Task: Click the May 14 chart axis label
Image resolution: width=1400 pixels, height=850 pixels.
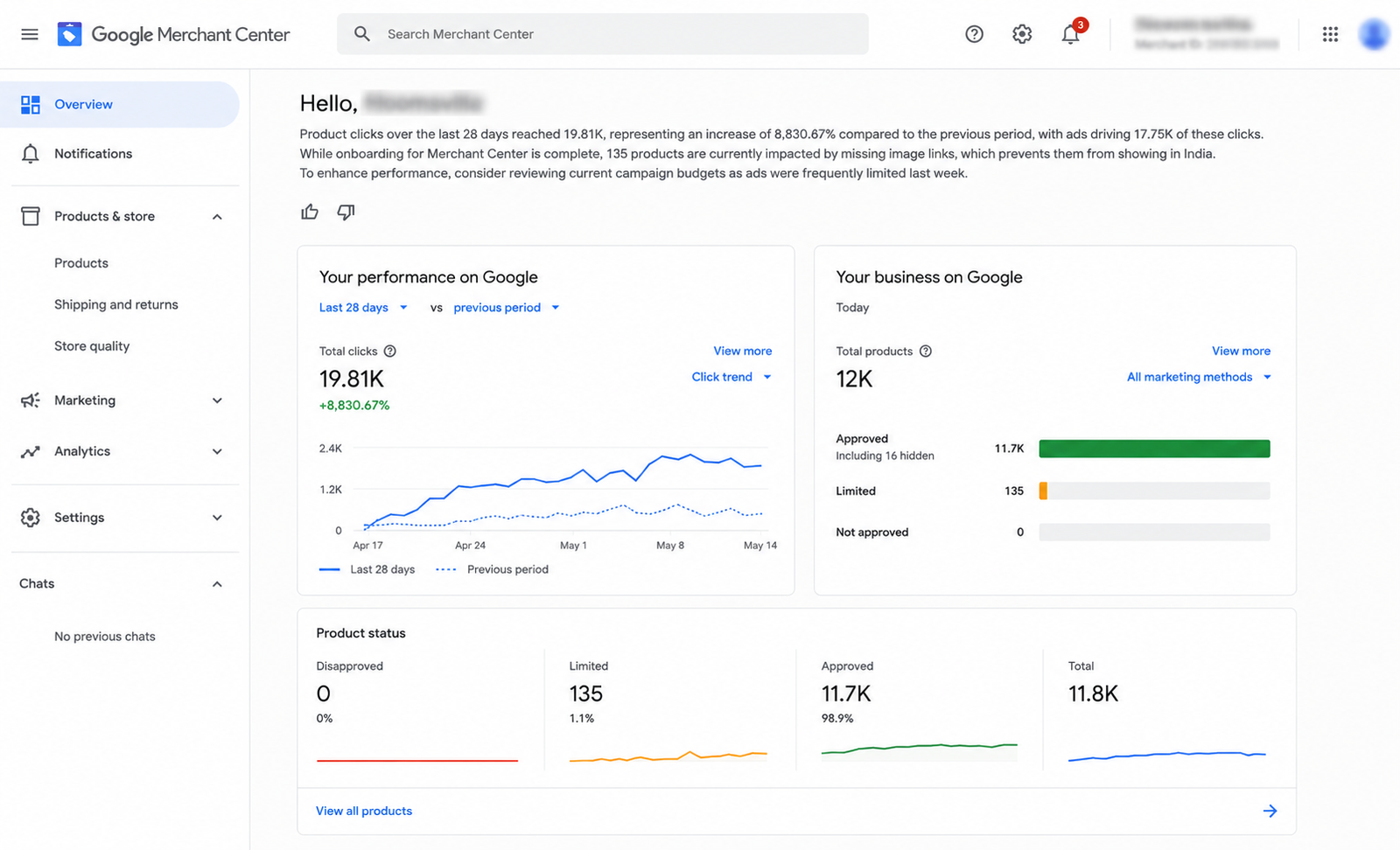Action: point(760,546)
